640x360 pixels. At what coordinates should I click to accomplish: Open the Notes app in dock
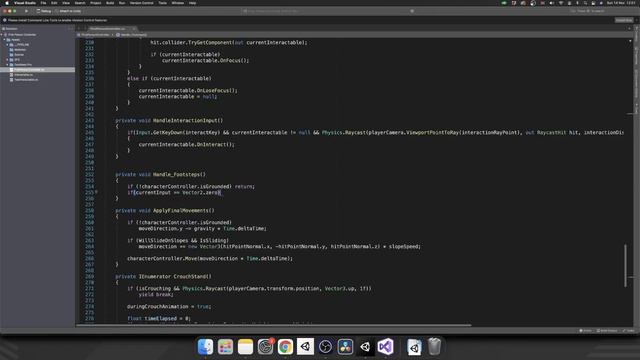coord(245,347)
